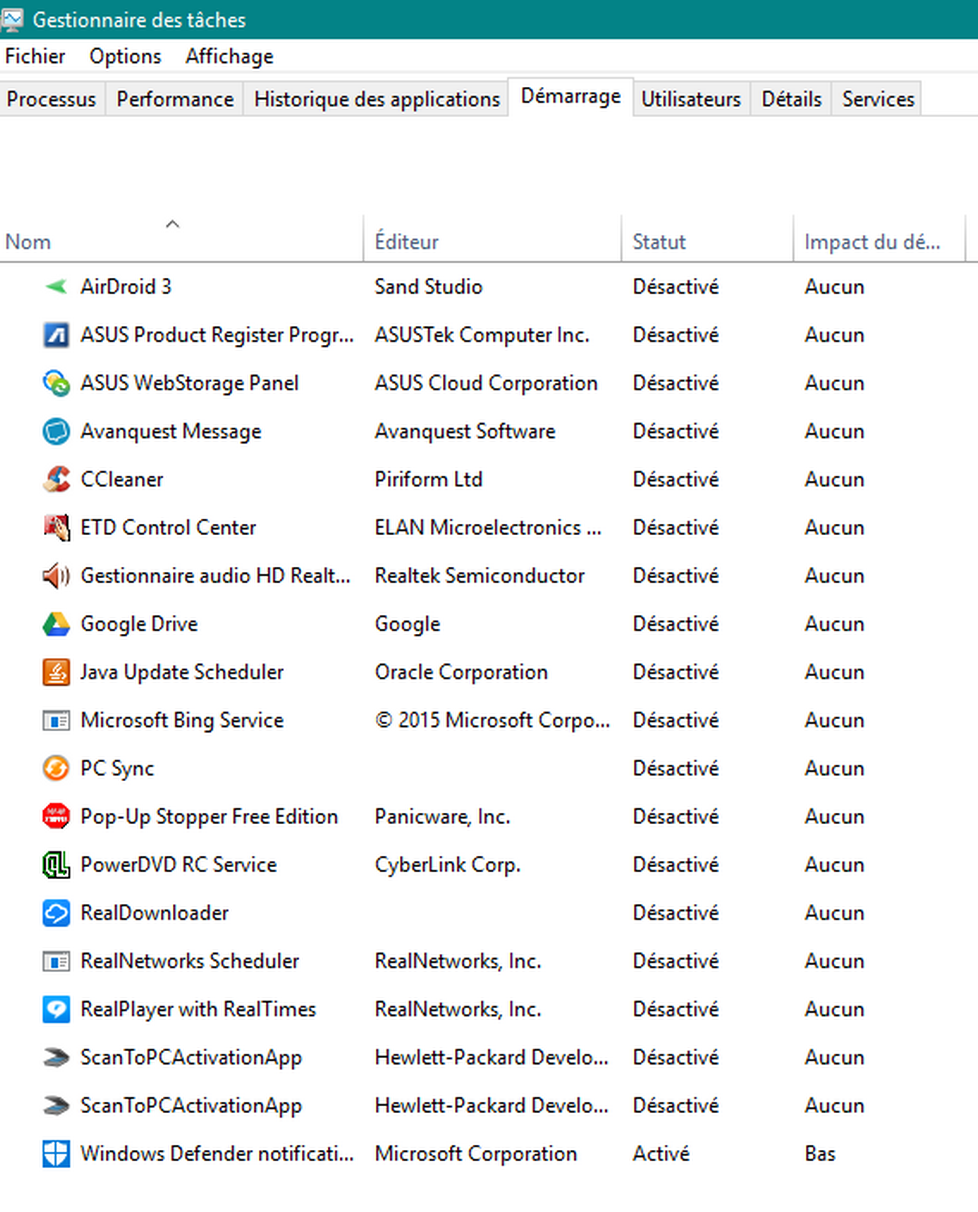Click the Realtek Semiconductor publisher cell

479,576
